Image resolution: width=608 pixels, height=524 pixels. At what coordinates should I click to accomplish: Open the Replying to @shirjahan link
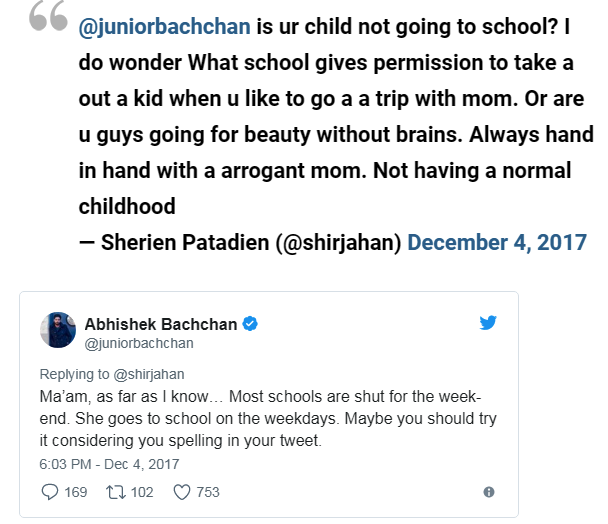point(112,374)
